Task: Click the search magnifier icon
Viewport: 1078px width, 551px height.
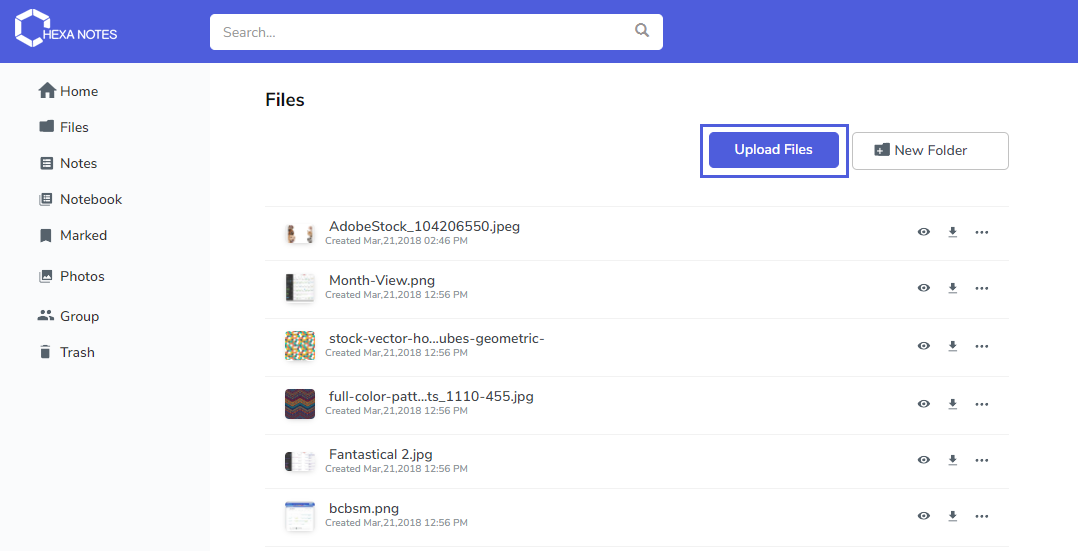Action: (642, 31)
